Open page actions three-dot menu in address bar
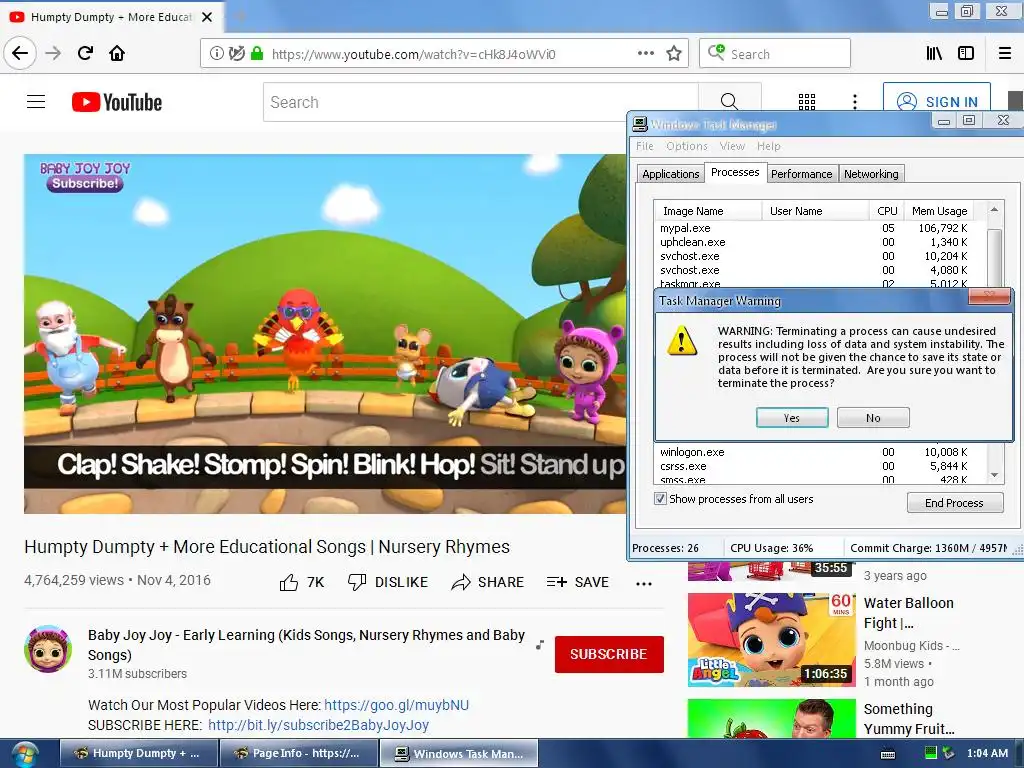 point(645,54)
